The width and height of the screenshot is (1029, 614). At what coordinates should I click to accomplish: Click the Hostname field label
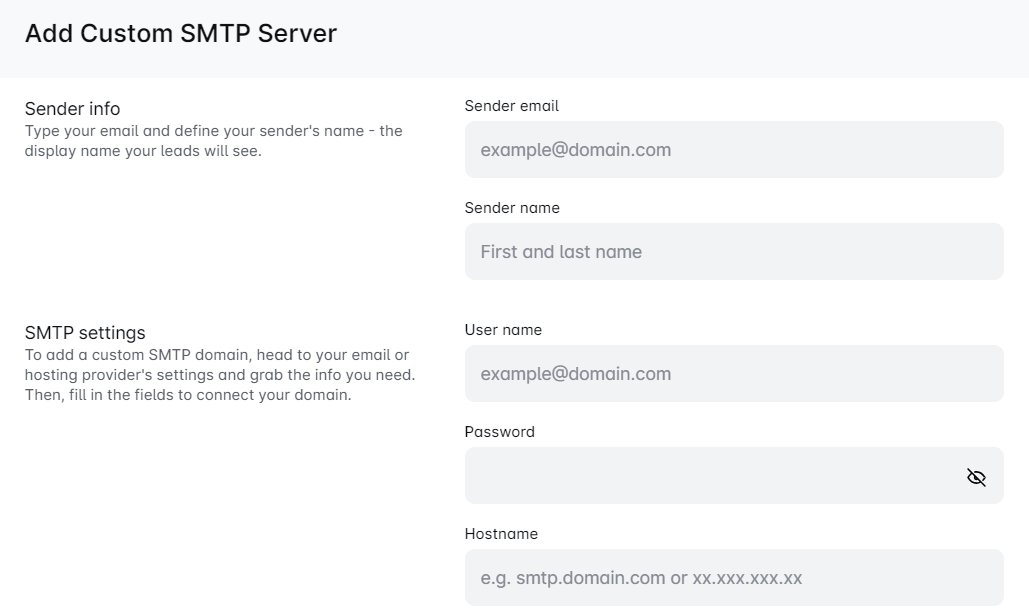click(501, 534)
